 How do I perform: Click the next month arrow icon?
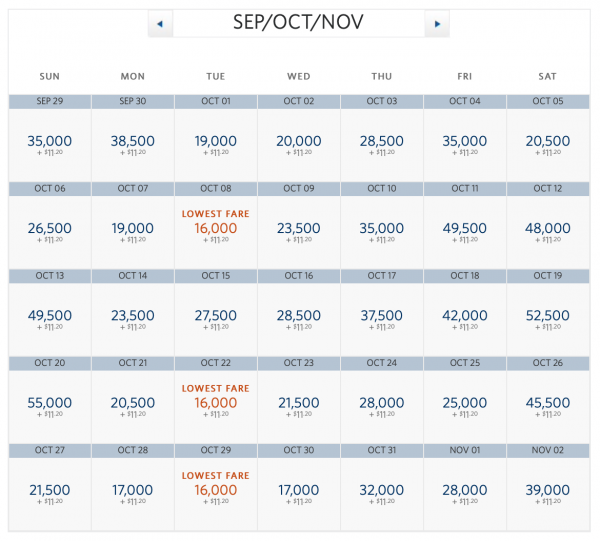click(x=436, y=23)
